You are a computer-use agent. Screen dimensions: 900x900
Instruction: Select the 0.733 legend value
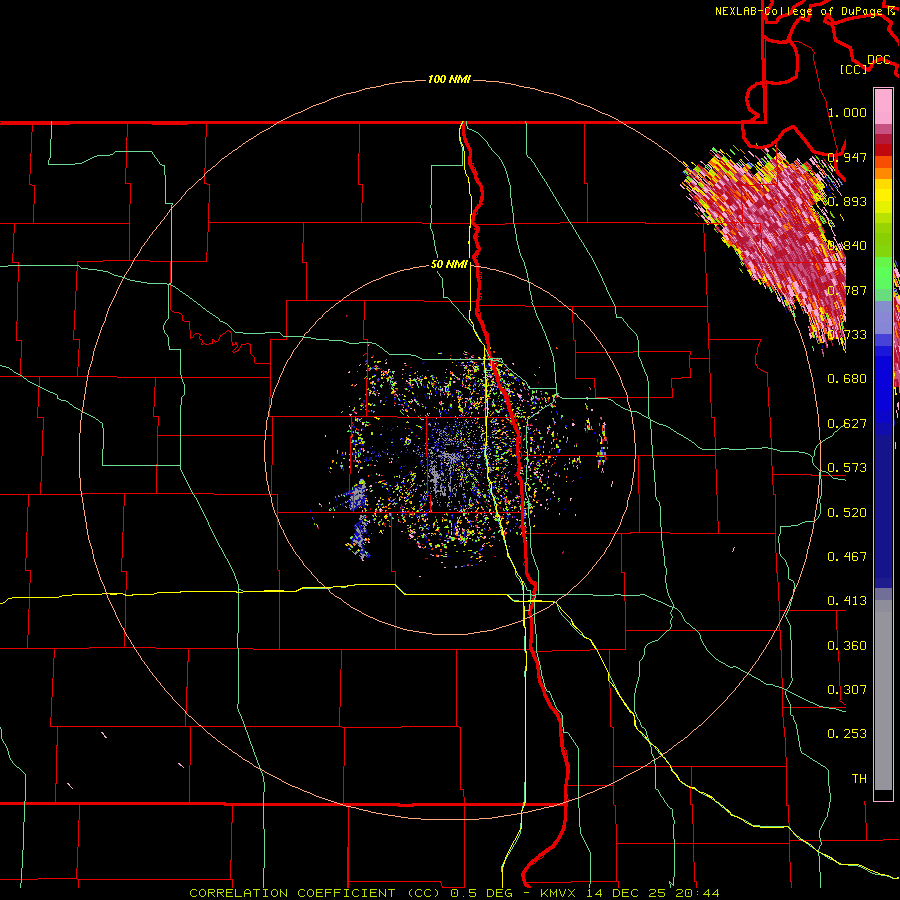click(847, 334)
